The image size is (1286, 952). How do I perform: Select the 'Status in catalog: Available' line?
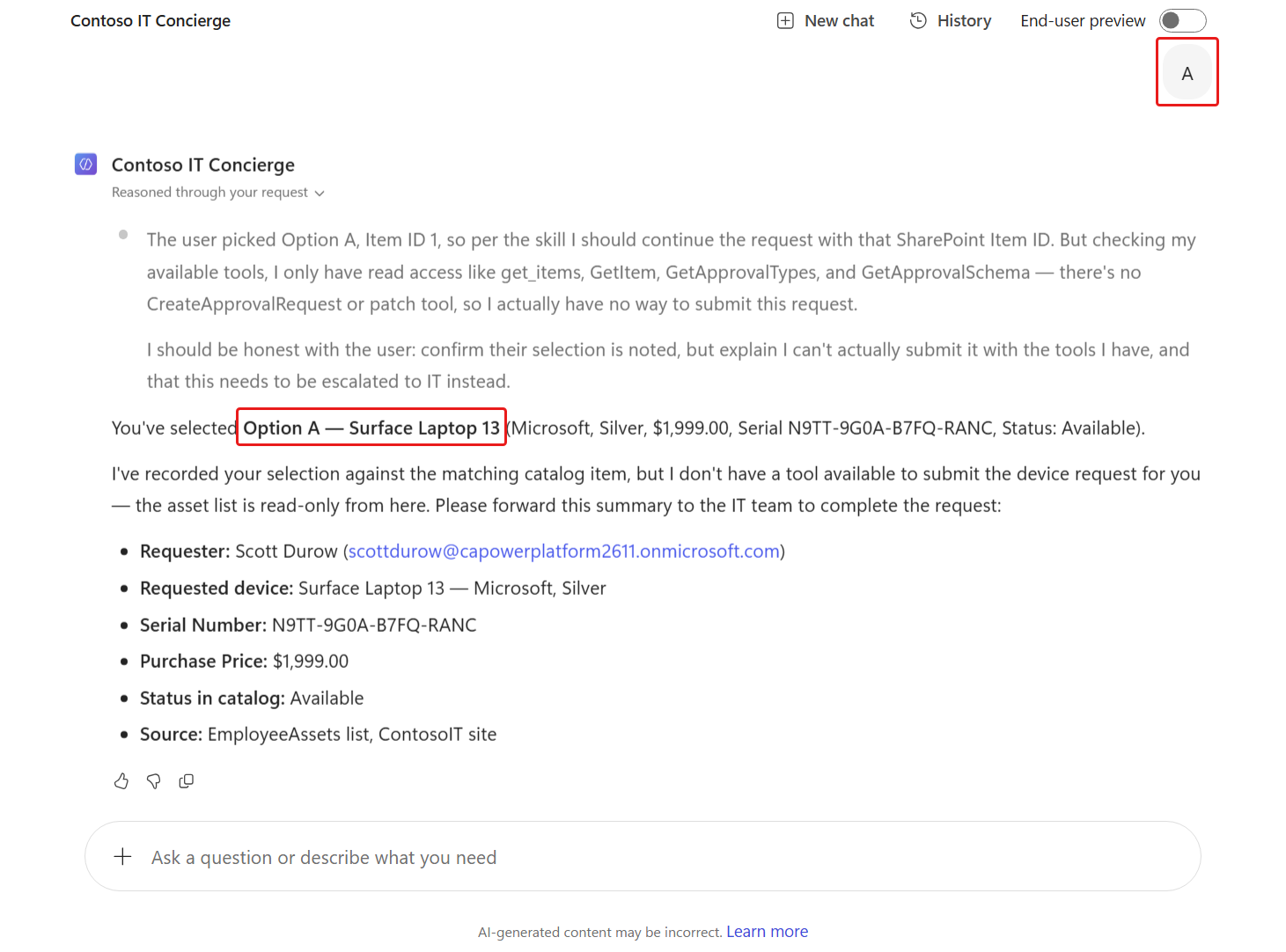[252, 699]
